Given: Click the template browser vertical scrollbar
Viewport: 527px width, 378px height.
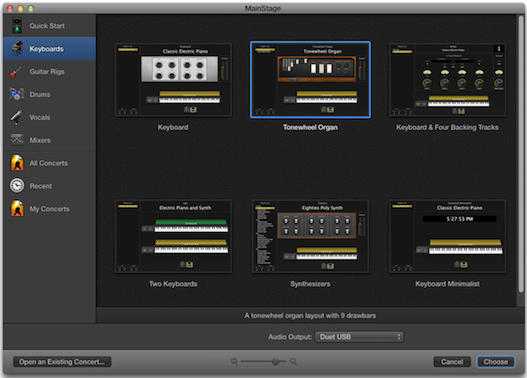Looking at the screenshot, I should tap(521, 155).
